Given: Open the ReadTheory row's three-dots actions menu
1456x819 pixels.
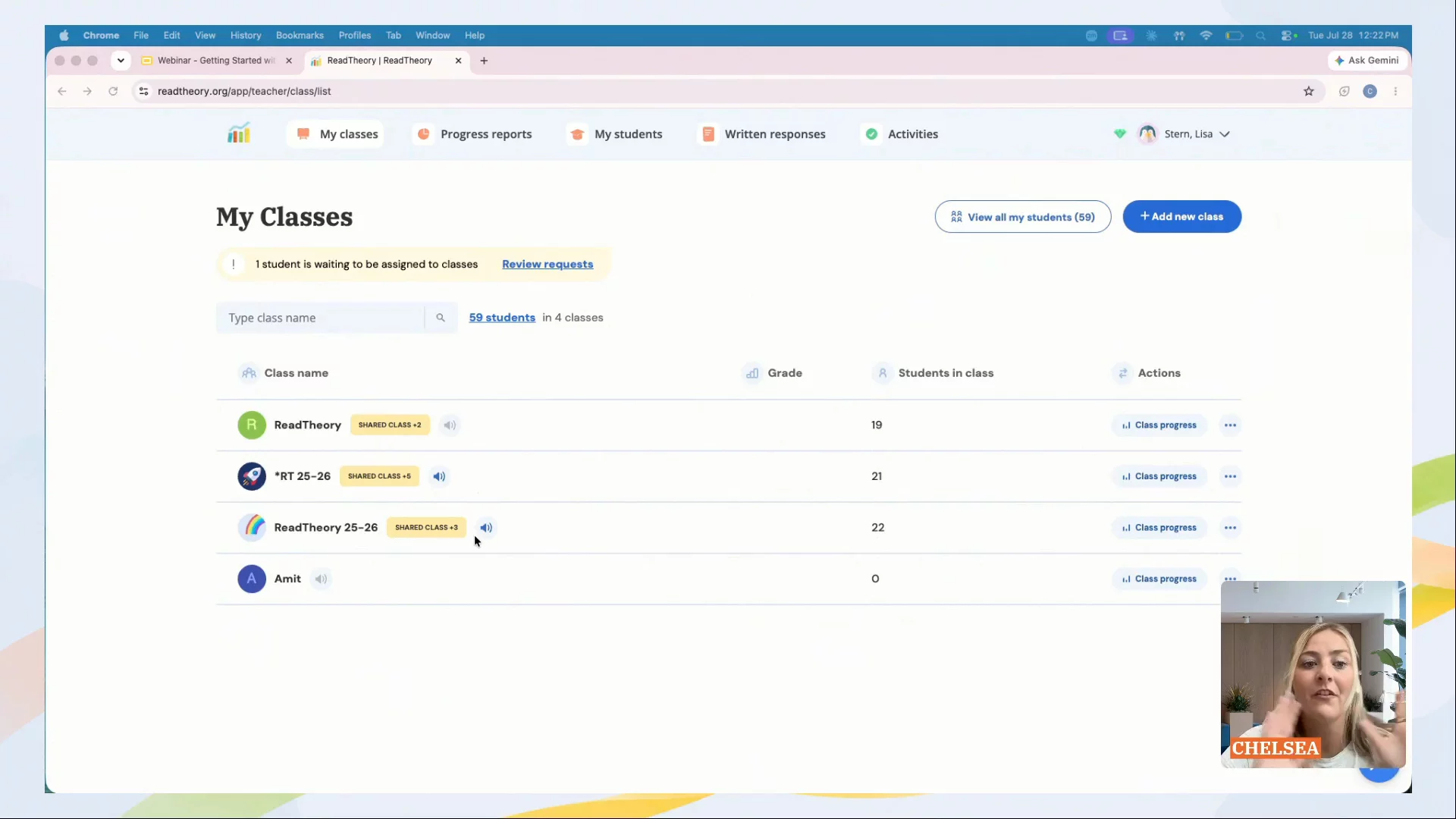Looking at the screenshot, I should (1230, 425).
